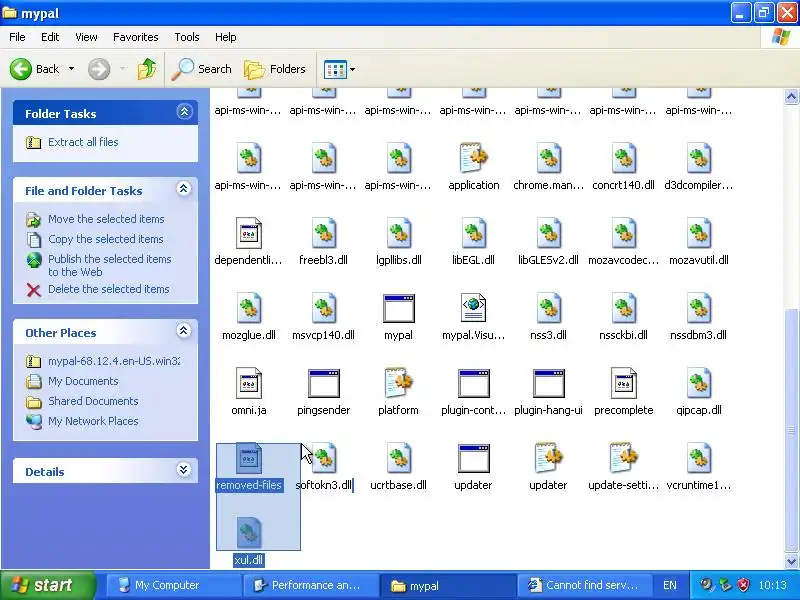Collapse the Other Places panel
This screenshot has width=800, height=600.
tap(184, 331)
